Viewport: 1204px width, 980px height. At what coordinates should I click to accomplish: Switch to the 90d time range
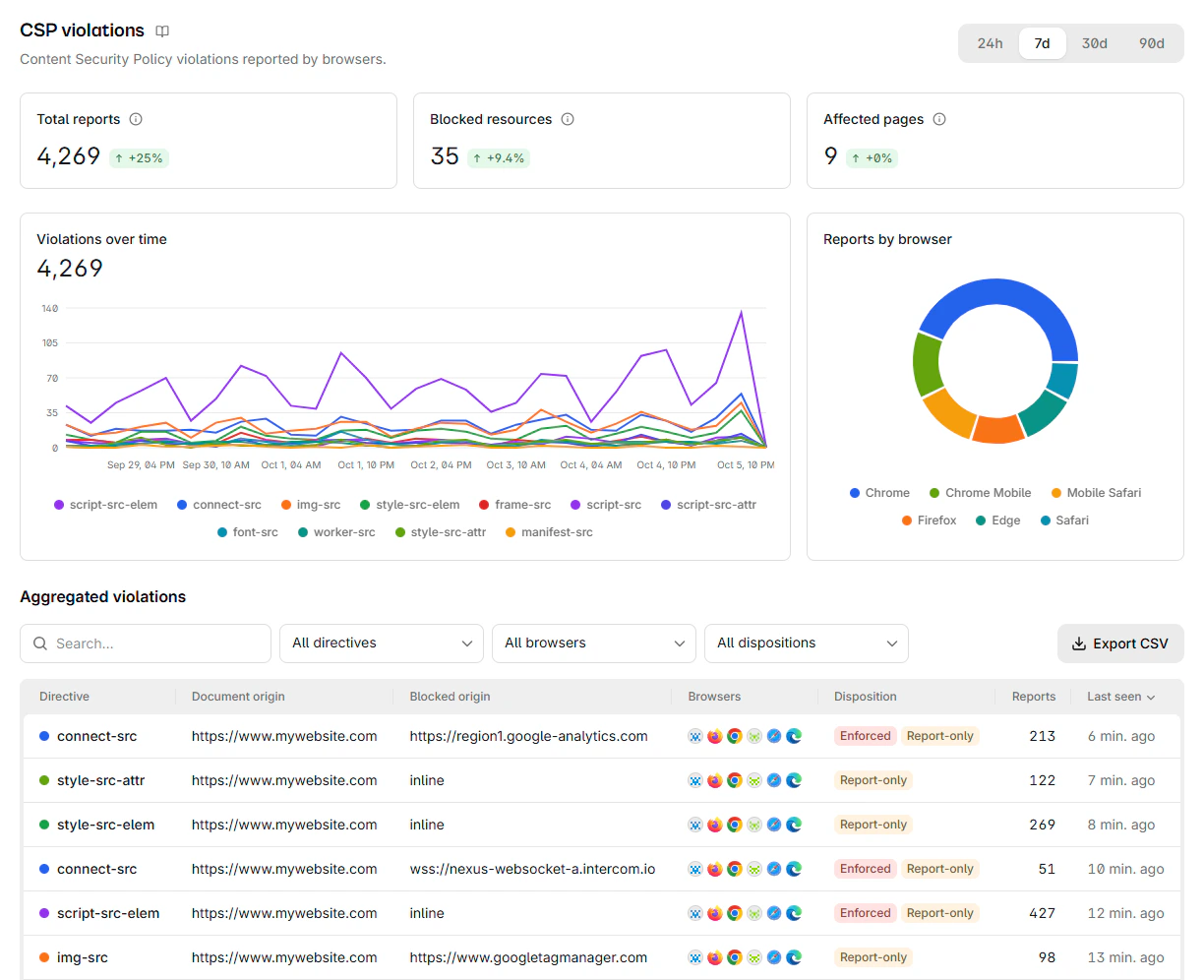pyautogui.click(x=1152, y=43)
